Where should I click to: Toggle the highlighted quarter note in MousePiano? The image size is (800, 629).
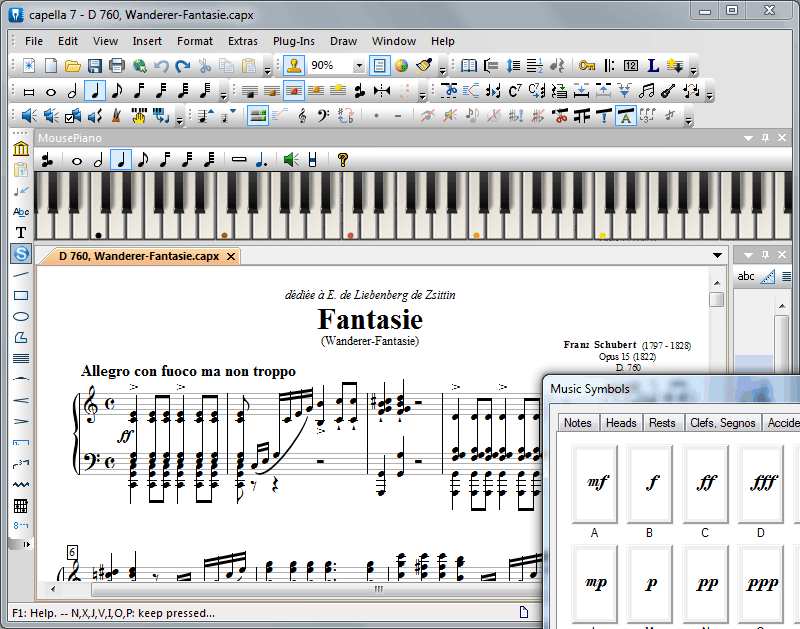(121, 160)
